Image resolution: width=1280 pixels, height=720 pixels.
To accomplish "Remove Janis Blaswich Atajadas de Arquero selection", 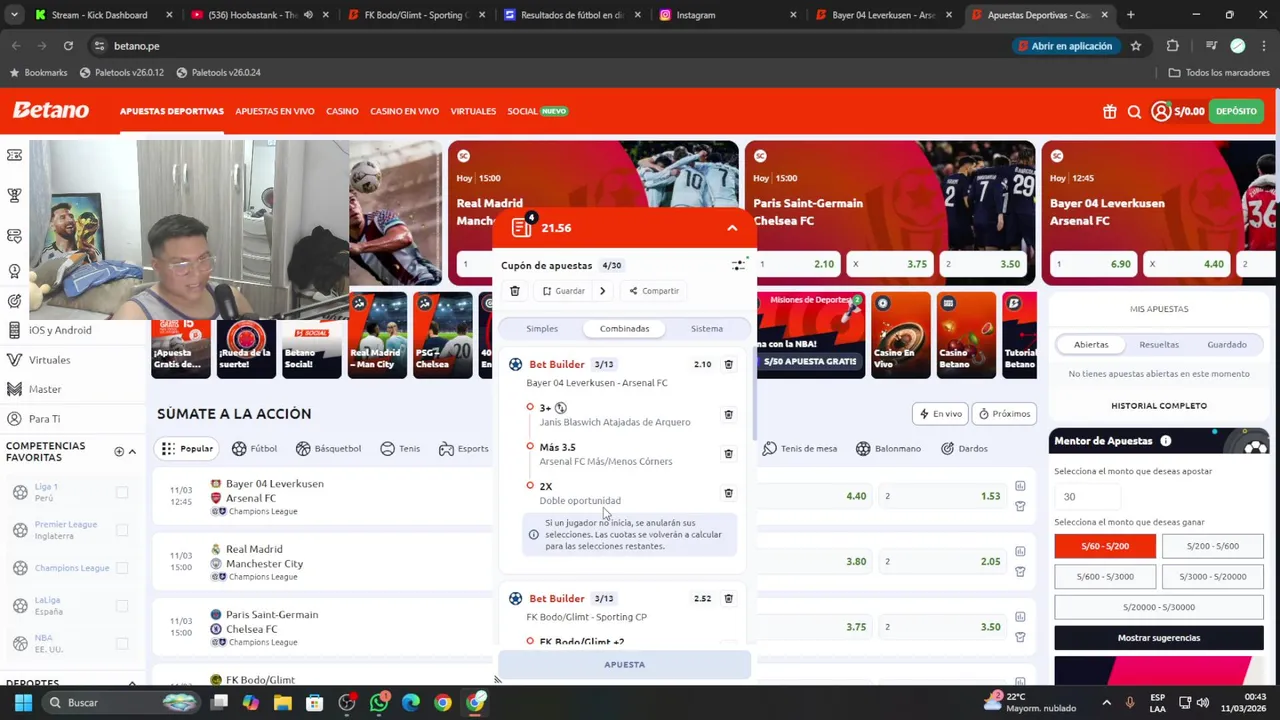I will (728, 414).
